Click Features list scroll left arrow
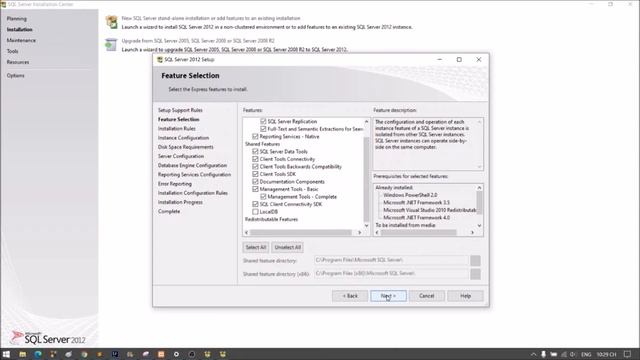 click(246, 233)
